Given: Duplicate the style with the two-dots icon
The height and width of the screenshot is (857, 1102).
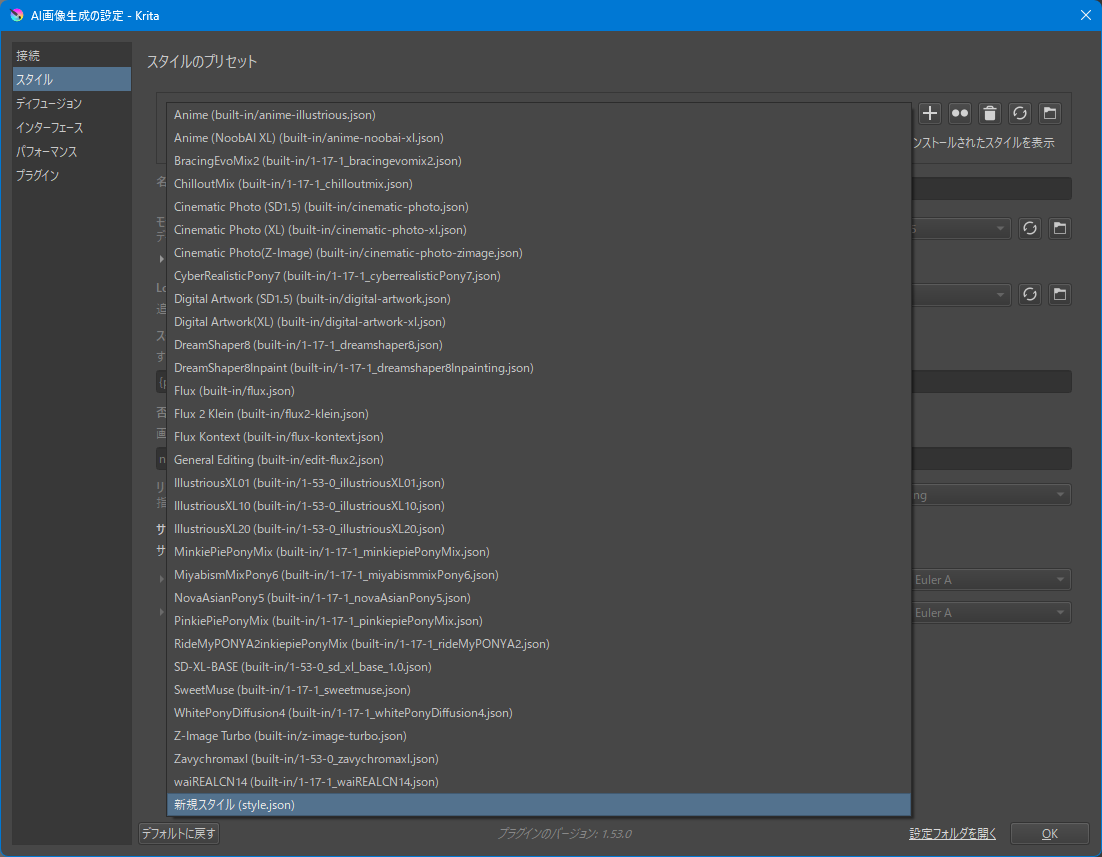Looking at the screenshot, I should [x=960, y=113].
